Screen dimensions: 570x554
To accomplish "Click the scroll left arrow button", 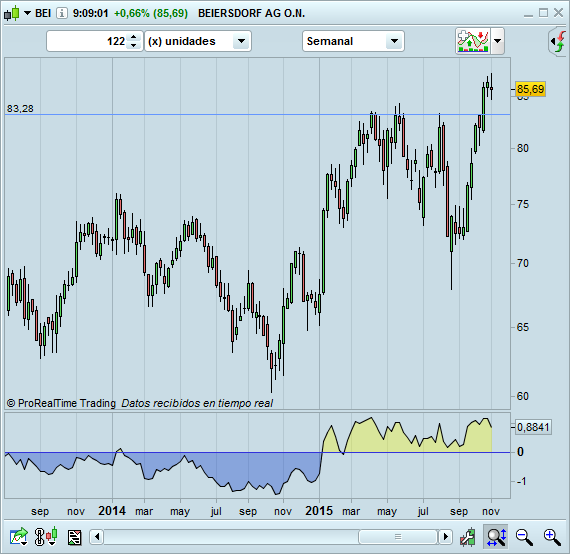I will tap(97, 537).
